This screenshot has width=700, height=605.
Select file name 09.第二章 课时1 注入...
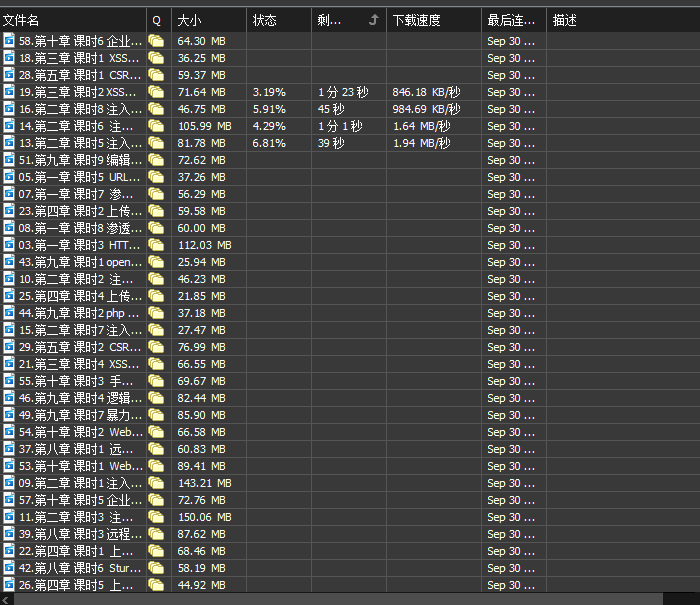point(80,483)
